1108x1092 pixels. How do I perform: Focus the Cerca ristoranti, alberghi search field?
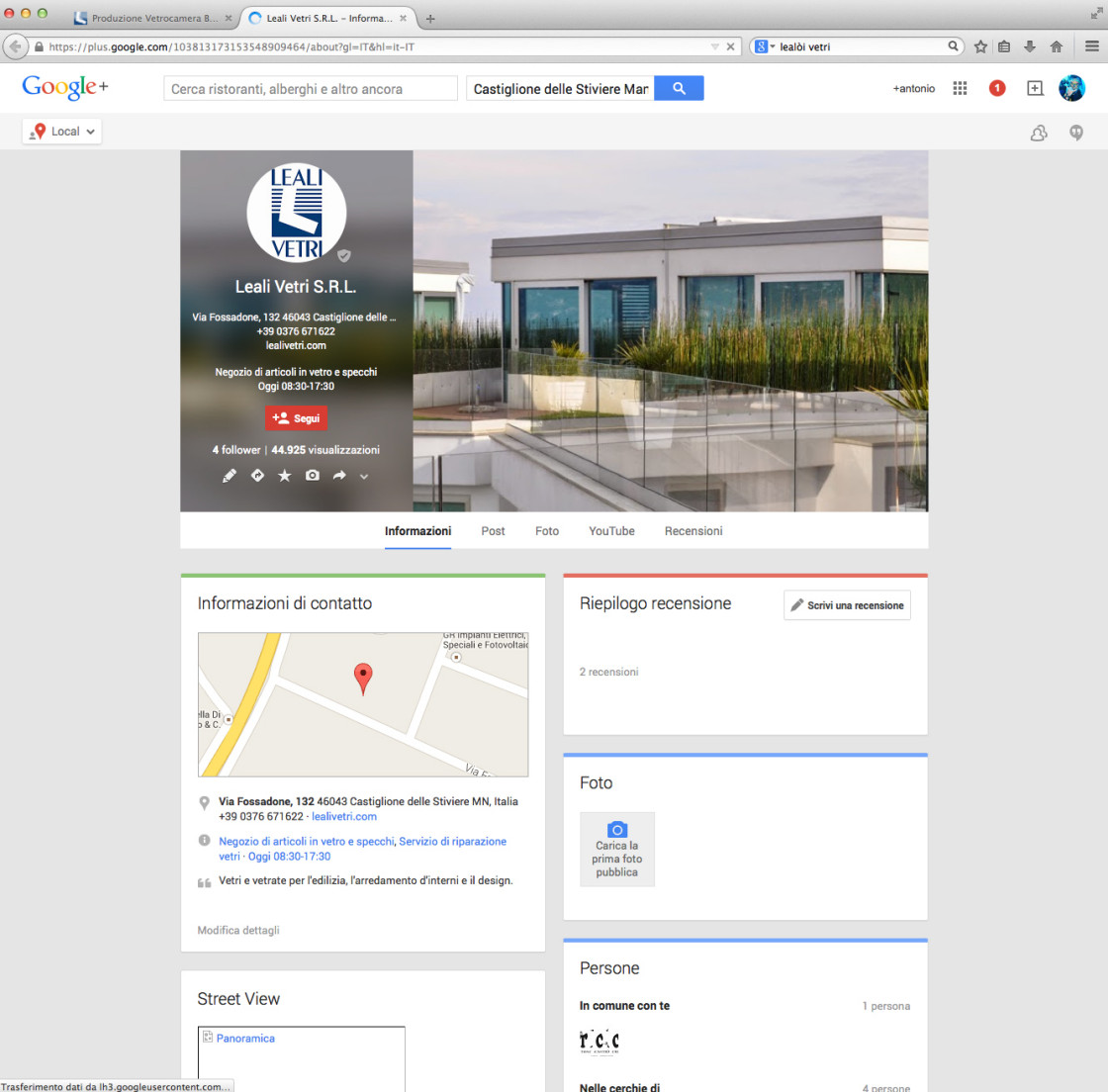point(311,88)
